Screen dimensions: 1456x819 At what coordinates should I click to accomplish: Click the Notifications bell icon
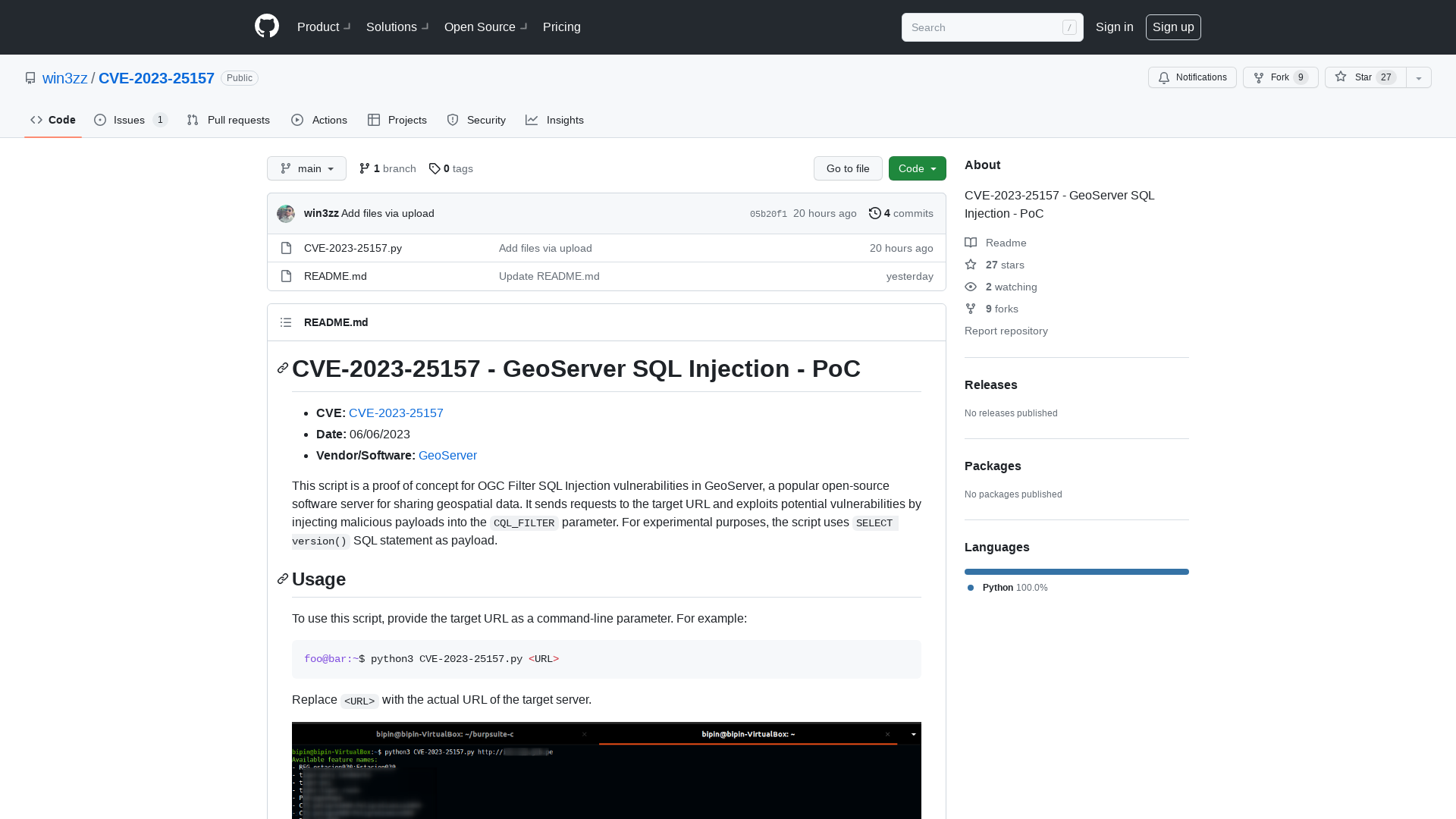click(1164, 77)
